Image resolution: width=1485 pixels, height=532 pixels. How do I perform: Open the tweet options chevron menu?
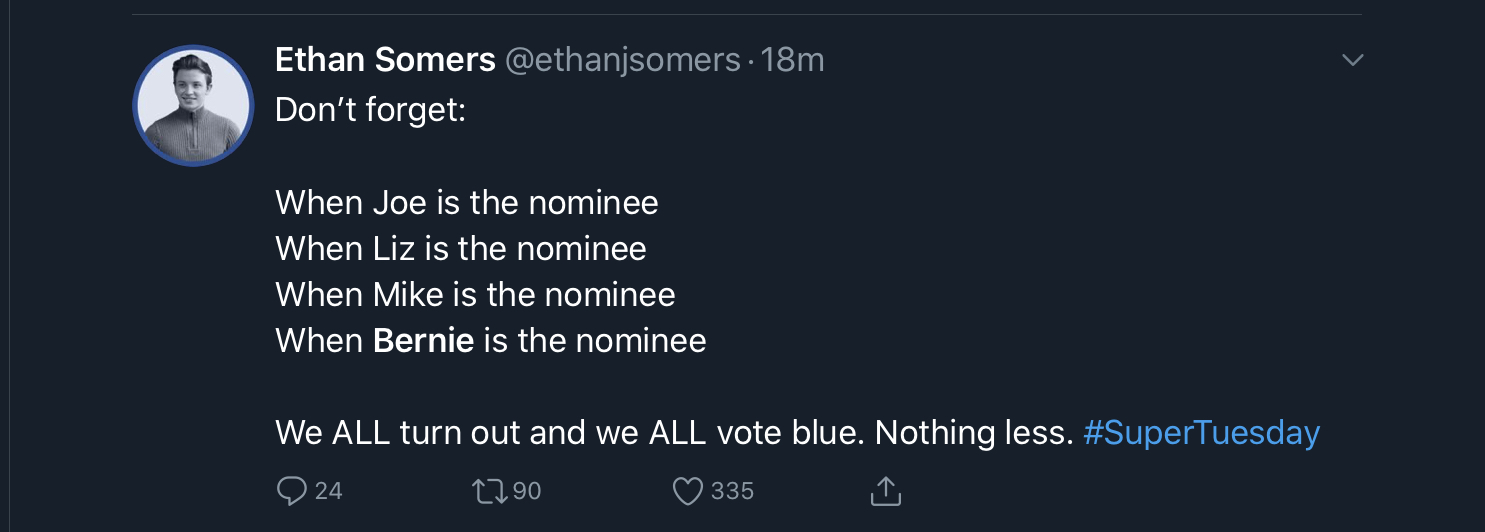coord(1352,61)
